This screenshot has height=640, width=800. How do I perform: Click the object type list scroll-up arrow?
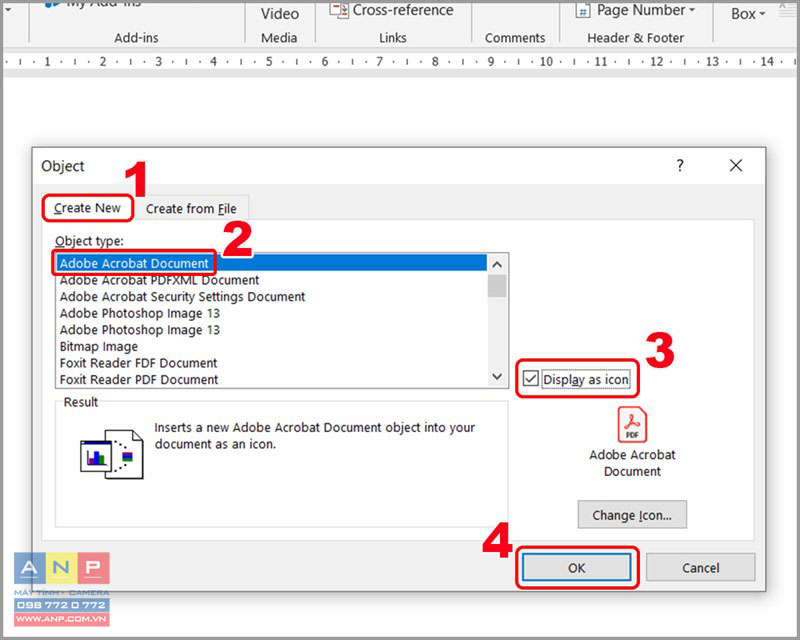pyautogui.click(x=497, y=264)
